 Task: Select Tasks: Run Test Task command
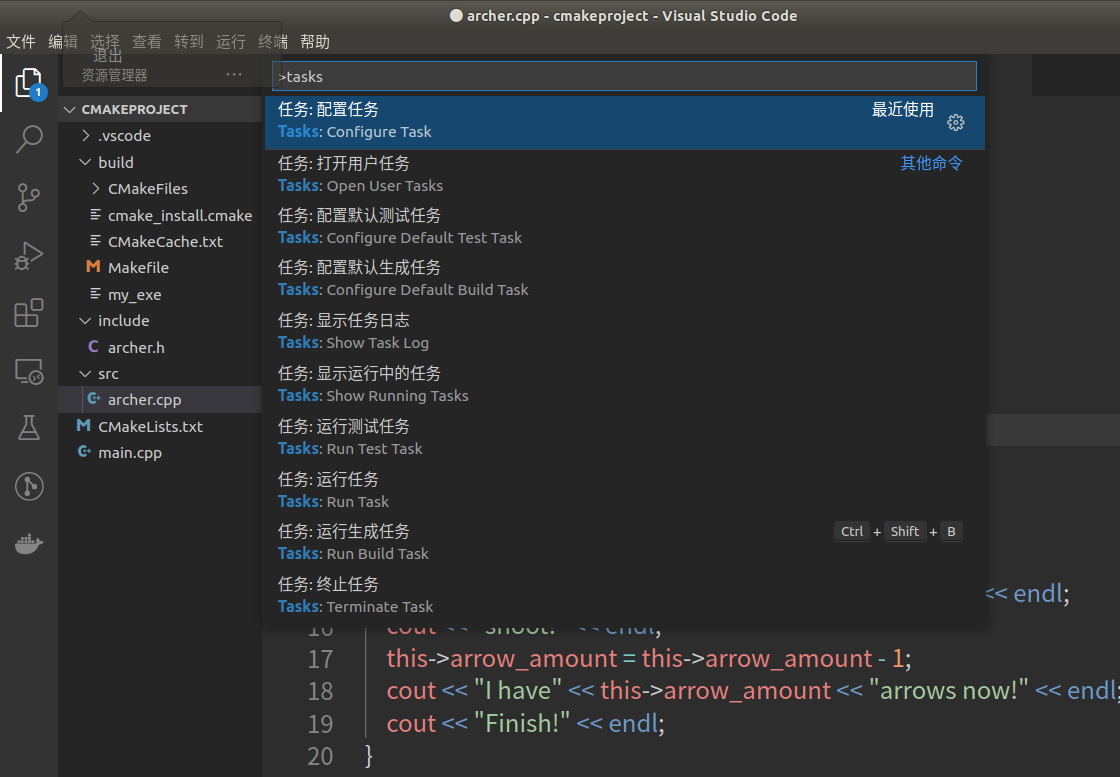(624, 438)
